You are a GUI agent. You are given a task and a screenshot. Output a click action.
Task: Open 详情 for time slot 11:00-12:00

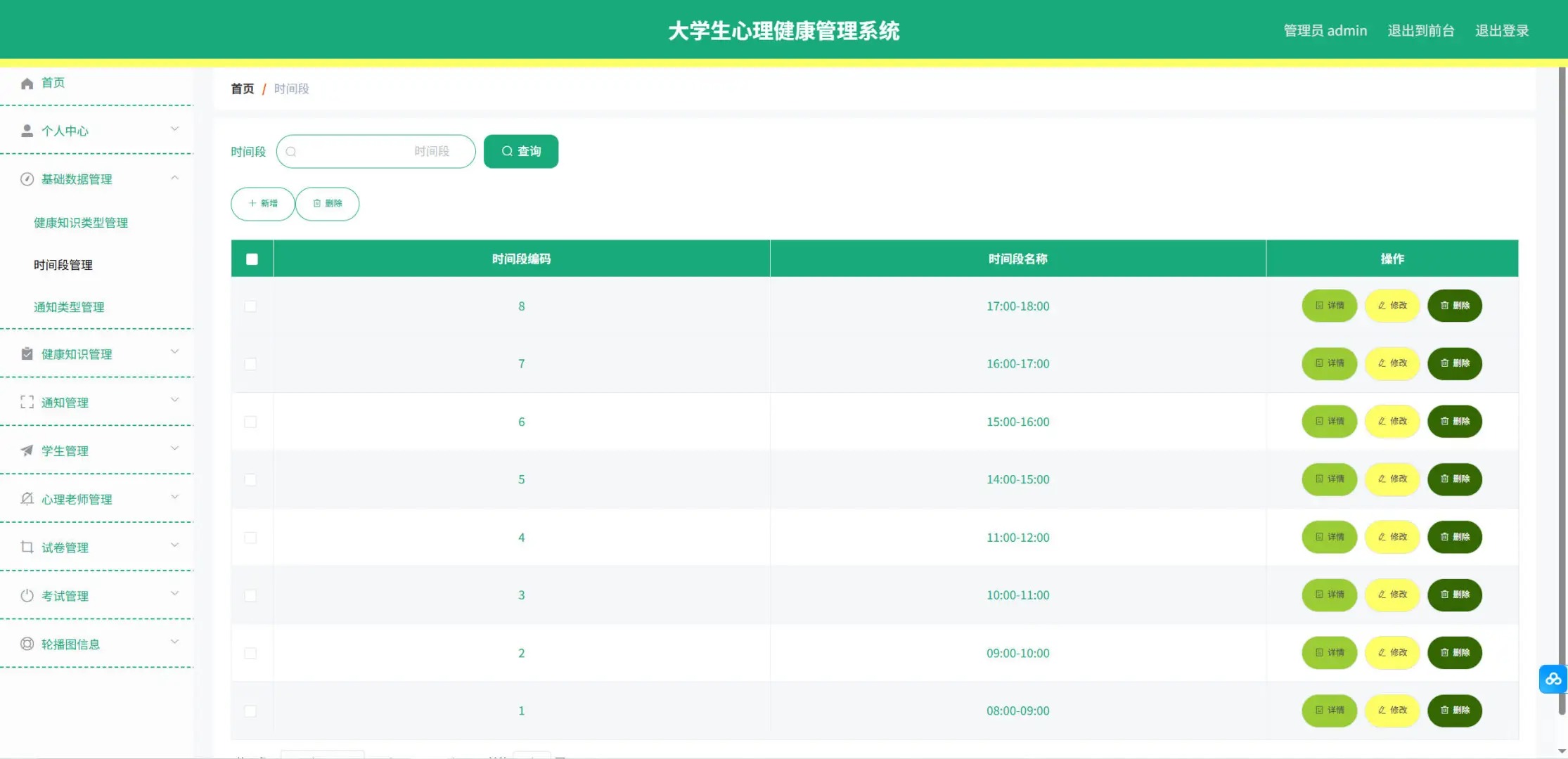point(1330,537)
